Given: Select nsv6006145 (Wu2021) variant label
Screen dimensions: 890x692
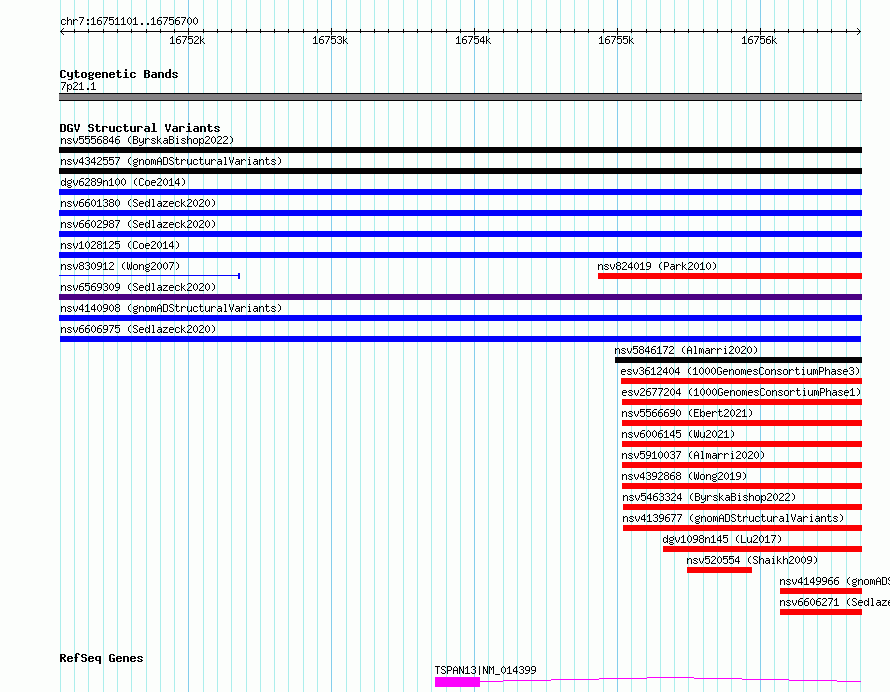Looking at the screenshot, I should [x=678, y=434].
